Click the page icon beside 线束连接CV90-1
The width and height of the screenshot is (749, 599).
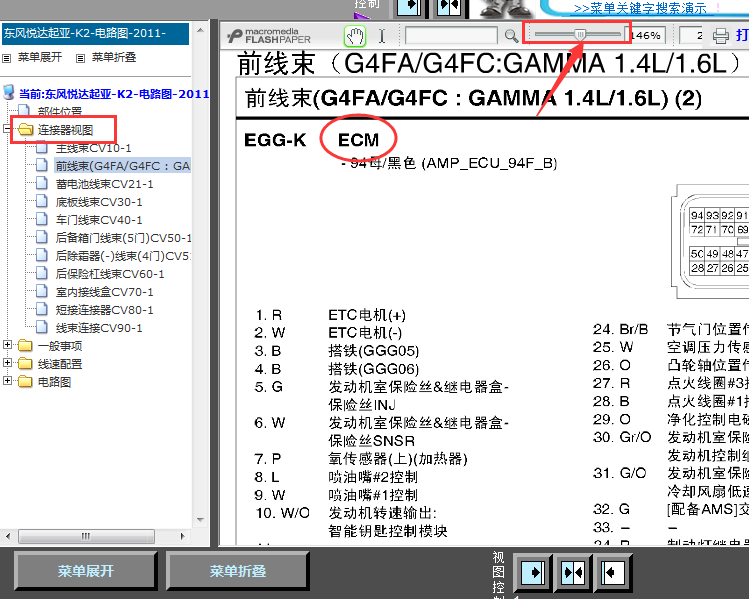42,328
